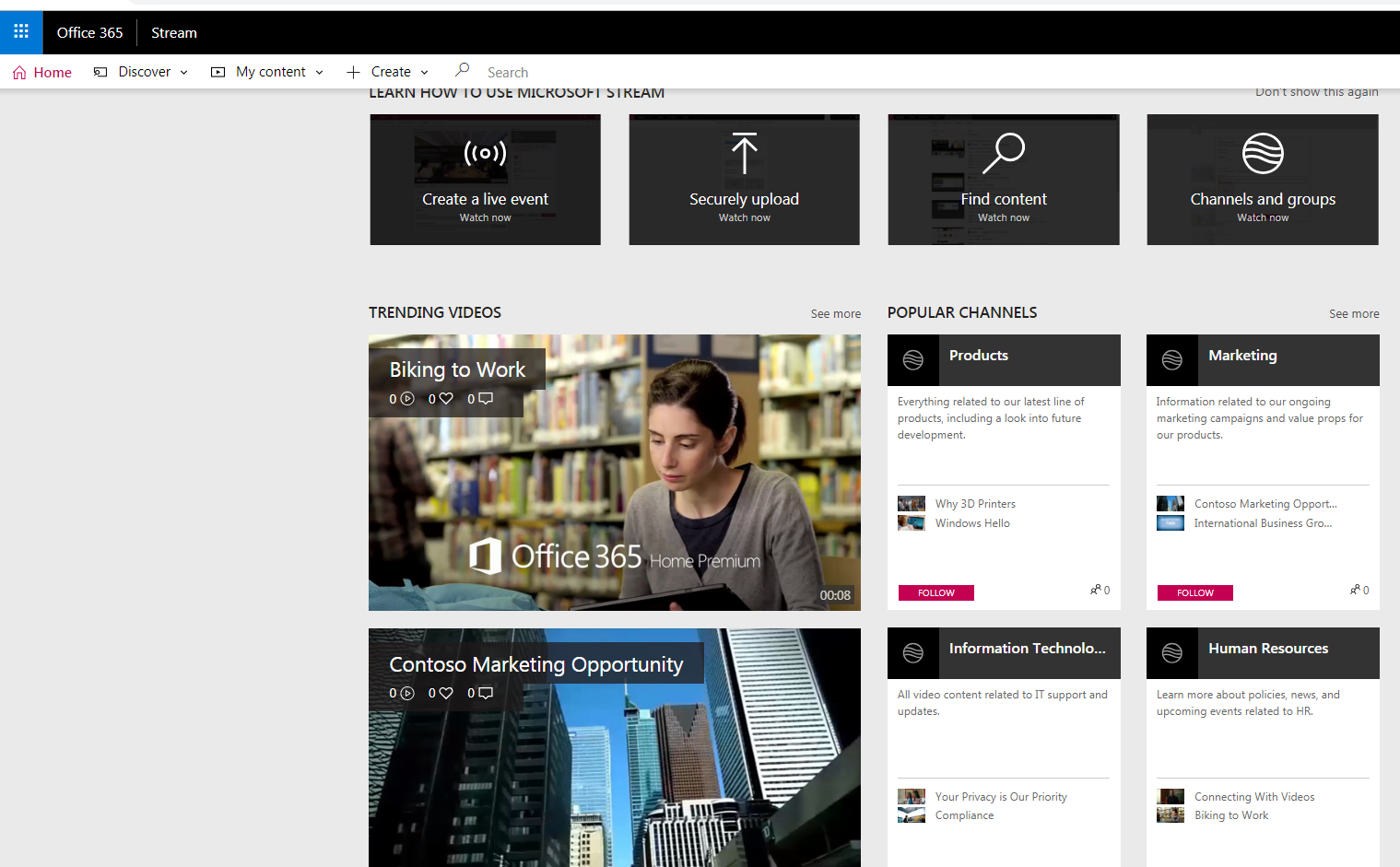The image size is (1400, 867).
Task: Follow the Marketing channel
Action: tap(1194, 593)
